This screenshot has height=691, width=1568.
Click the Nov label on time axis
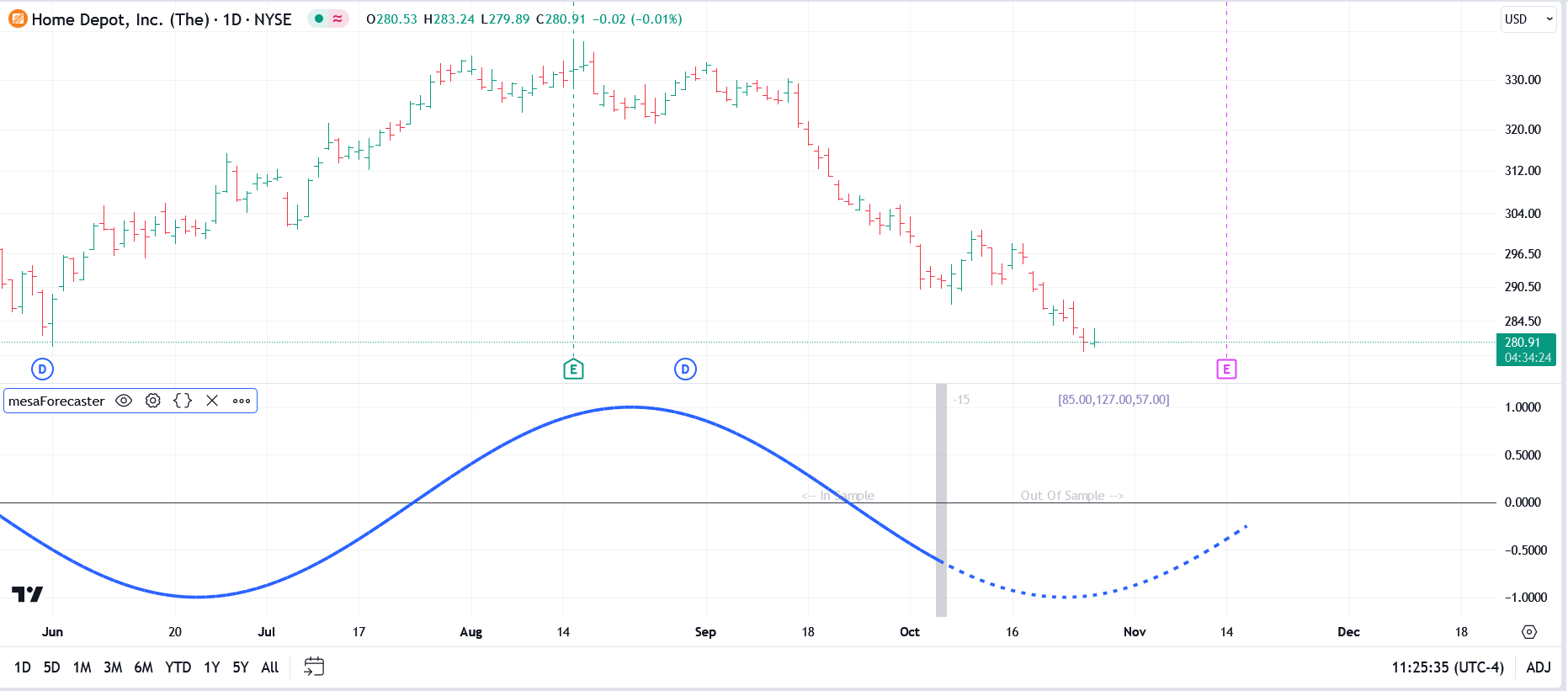[x=1135, y=632]
